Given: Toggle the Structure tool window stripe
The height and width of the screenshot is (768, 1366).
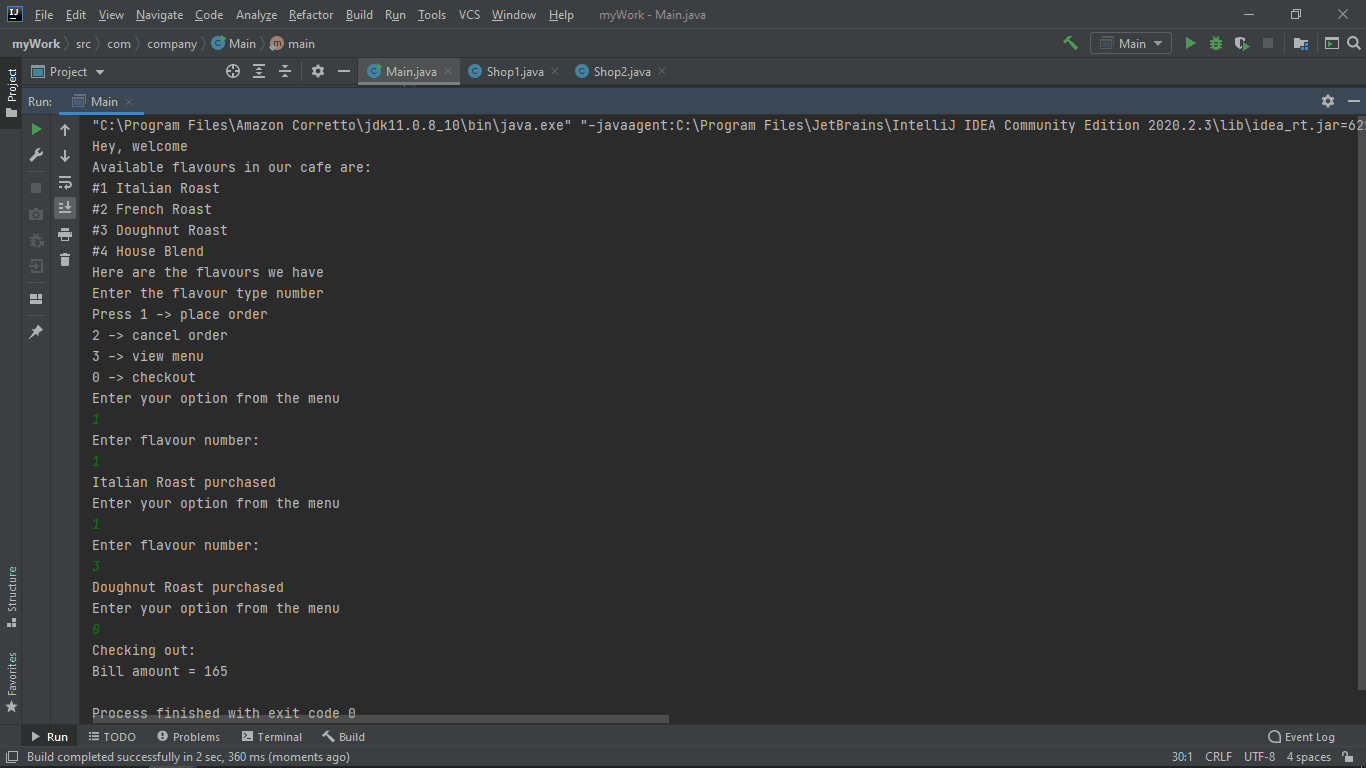Looking at the screenshot, I should tap(11, 596).
